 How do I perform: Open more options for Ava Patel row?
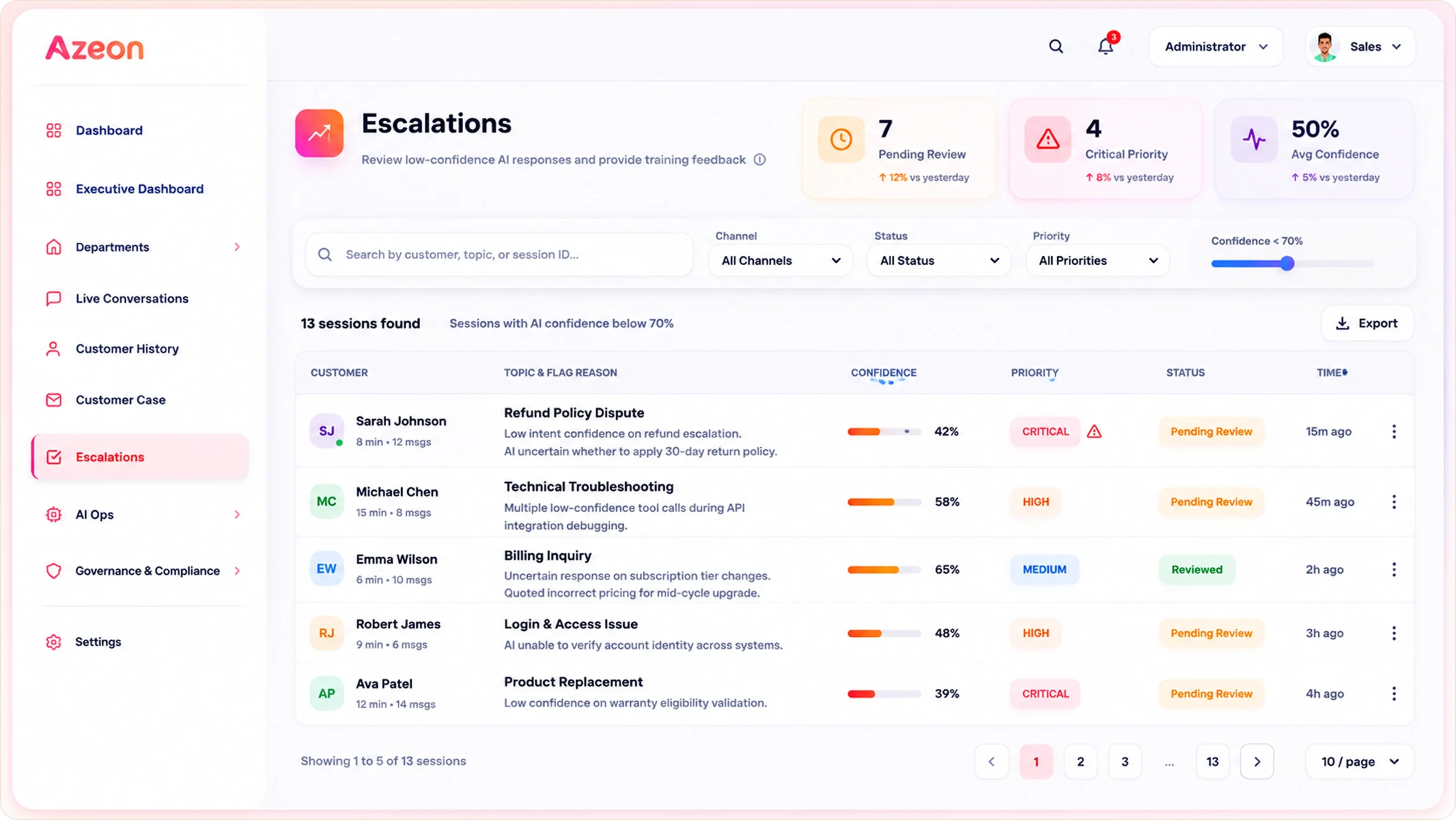(x=1394, y=693)
